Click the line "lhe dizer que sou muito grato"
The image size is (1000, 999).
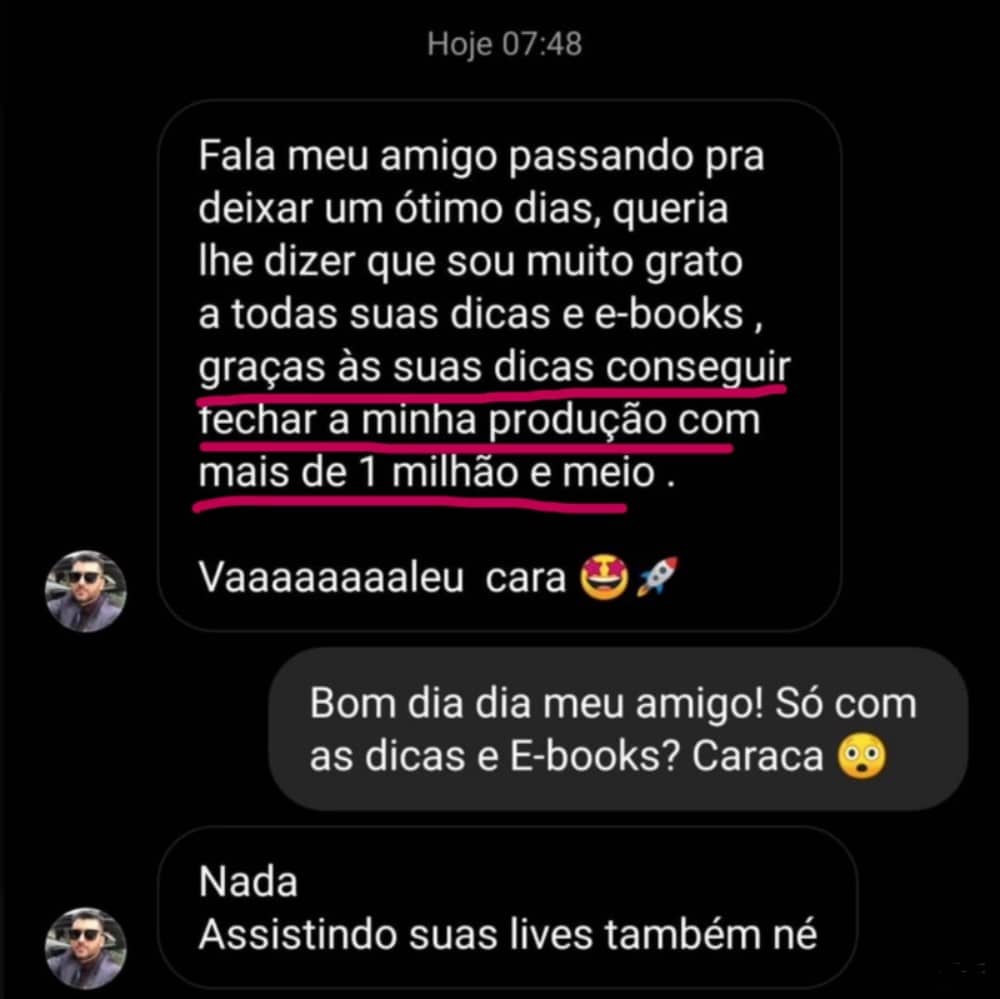point(471,262)
